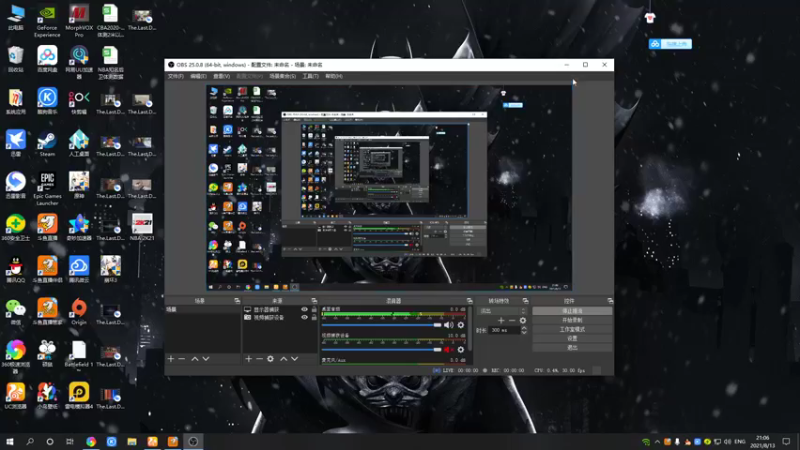800x450 pixels.
Task: Decrease transition duration with the down arrow
Action: coord(523,333)
